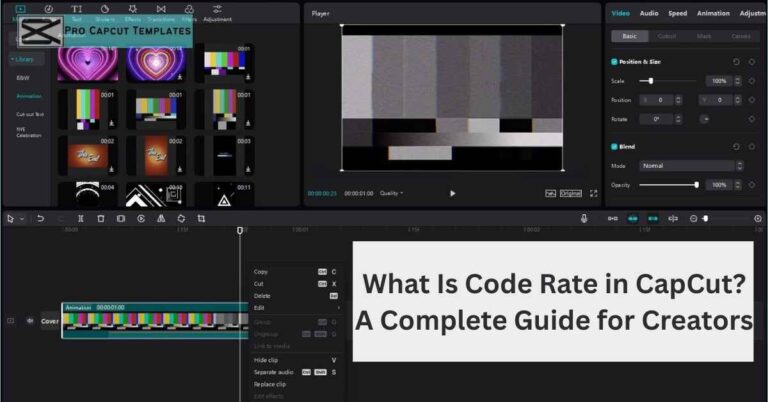The height and width of the screenshot is (402, 768).
Task: Toggle the Position & Size checkbox
Action: pos(614,62)
